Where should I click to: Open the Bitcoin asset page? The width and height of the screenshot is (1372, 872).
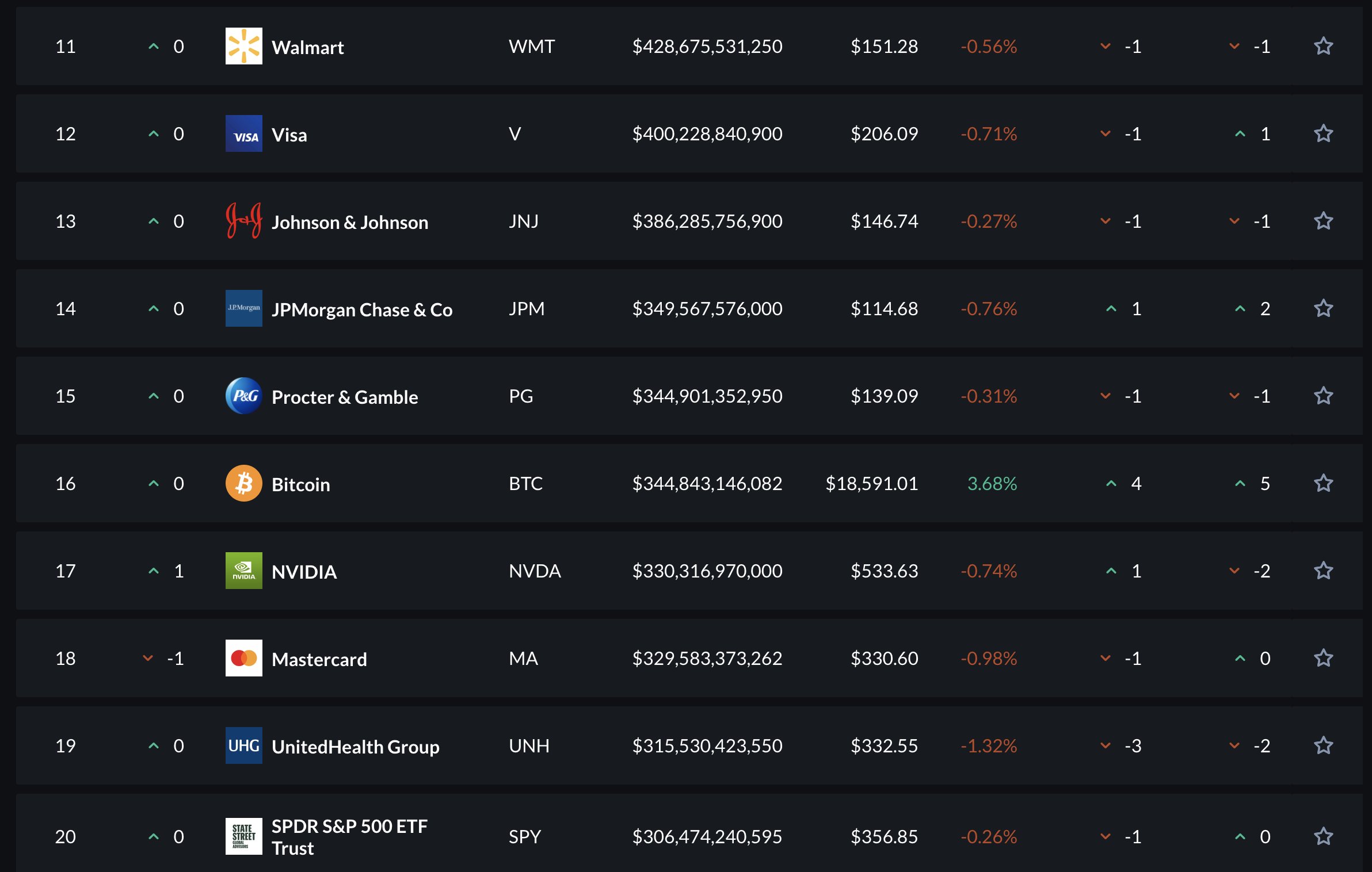pyautogui.click(x=301, y=484)
